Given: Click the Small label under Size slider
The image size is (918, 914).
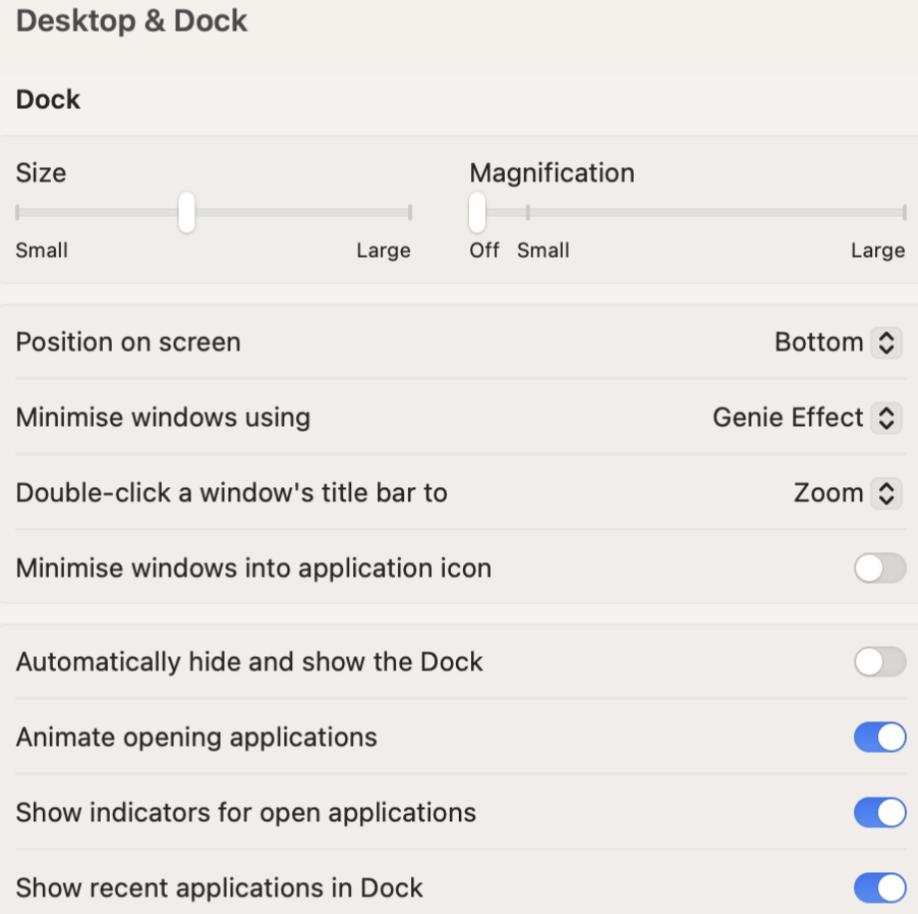Looking at the screenshot, I should click(42, 251).
